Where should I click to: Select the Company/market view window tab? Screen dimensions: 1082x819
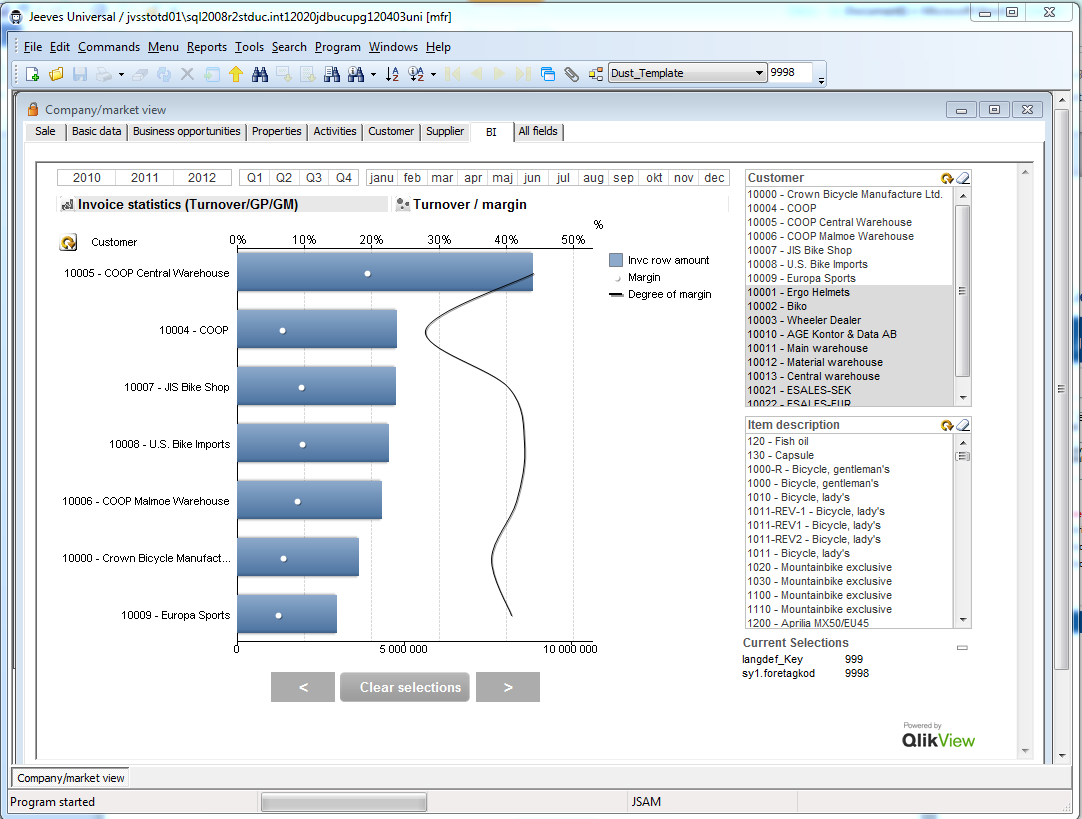(70, 778)
